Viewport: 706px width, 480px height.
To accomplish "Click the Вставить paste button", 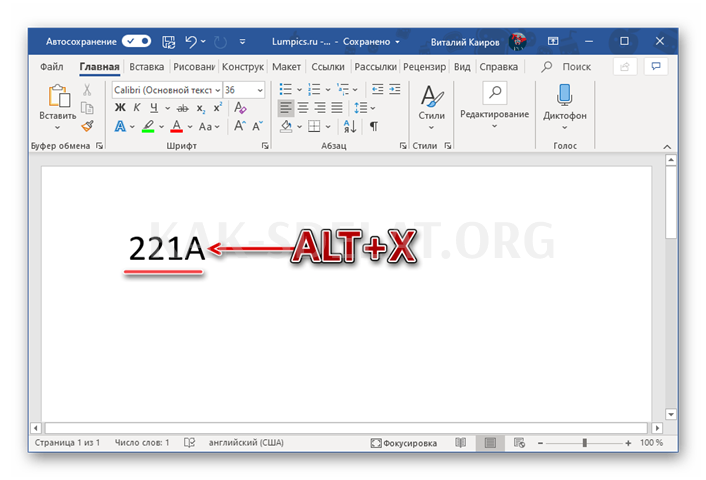I will point(59,101).
